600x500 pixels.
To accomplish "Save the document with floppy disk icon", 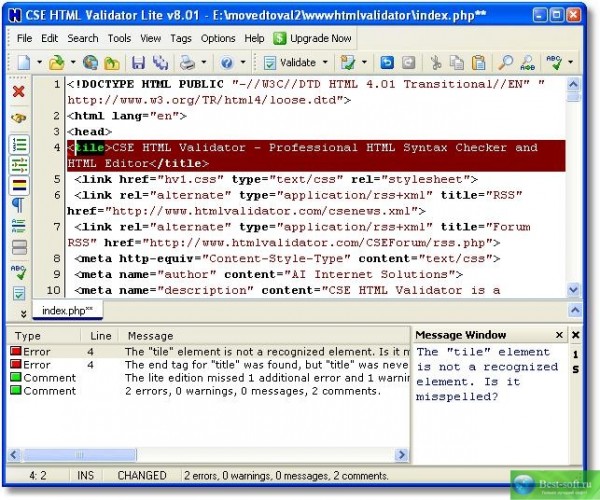I will click(138, 62).
